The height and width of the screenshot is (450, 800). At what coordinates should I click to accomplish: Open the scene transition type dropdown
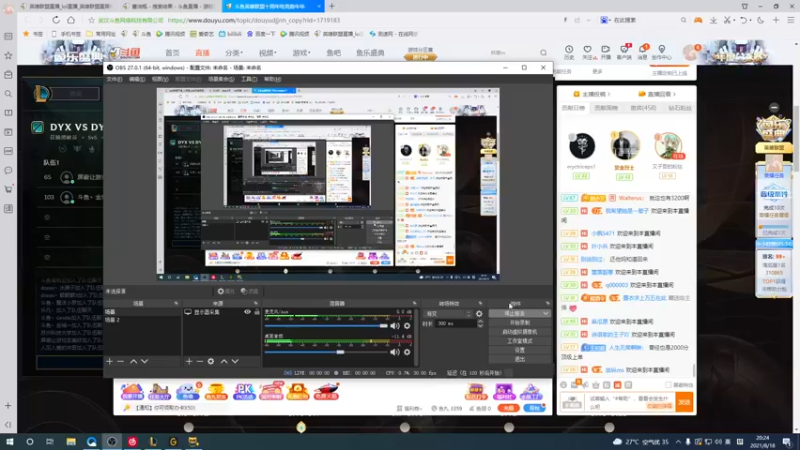click(x=448, y=314)
